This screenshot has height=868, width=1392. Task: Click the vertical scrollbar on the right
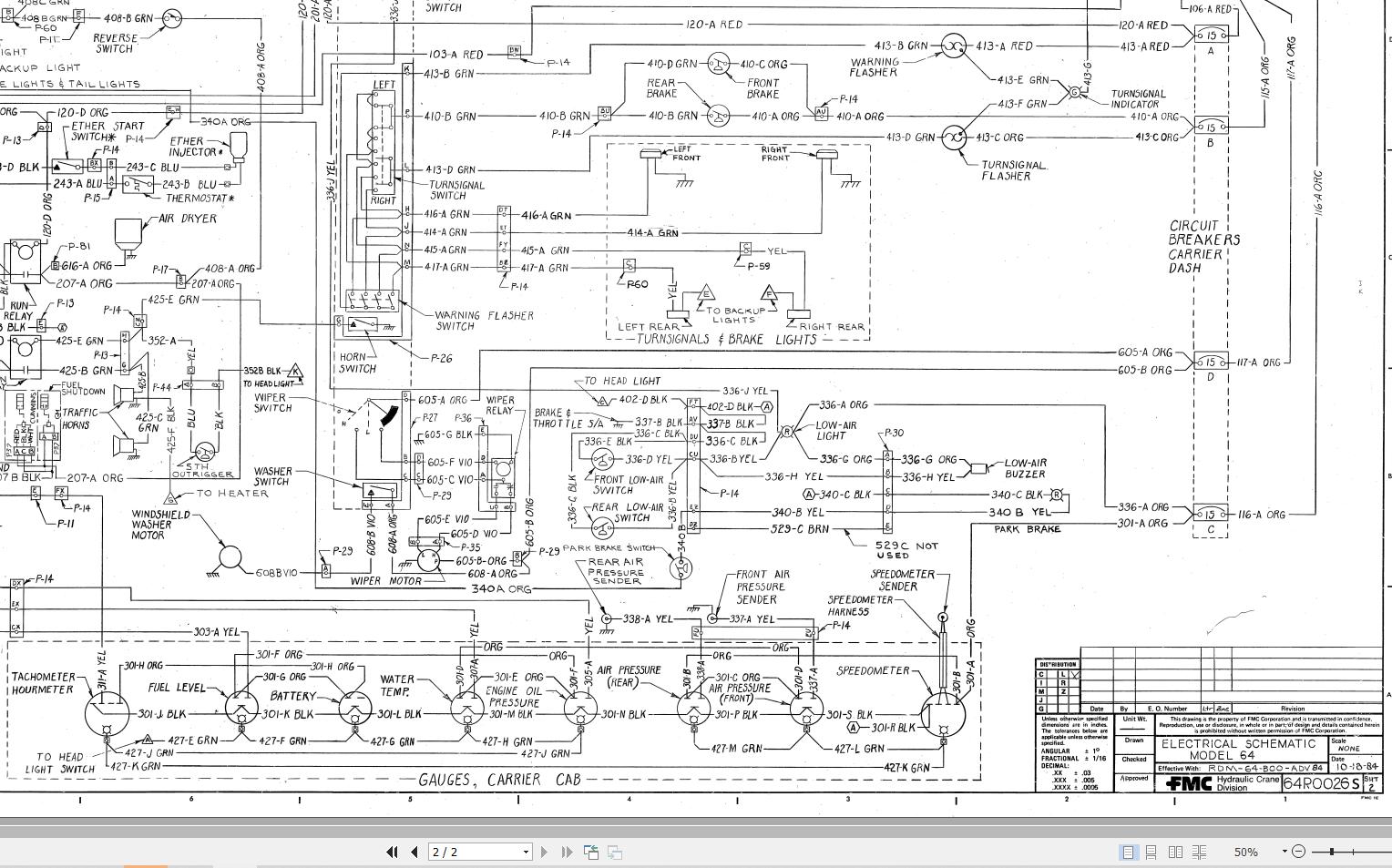tap(1387, 410)
